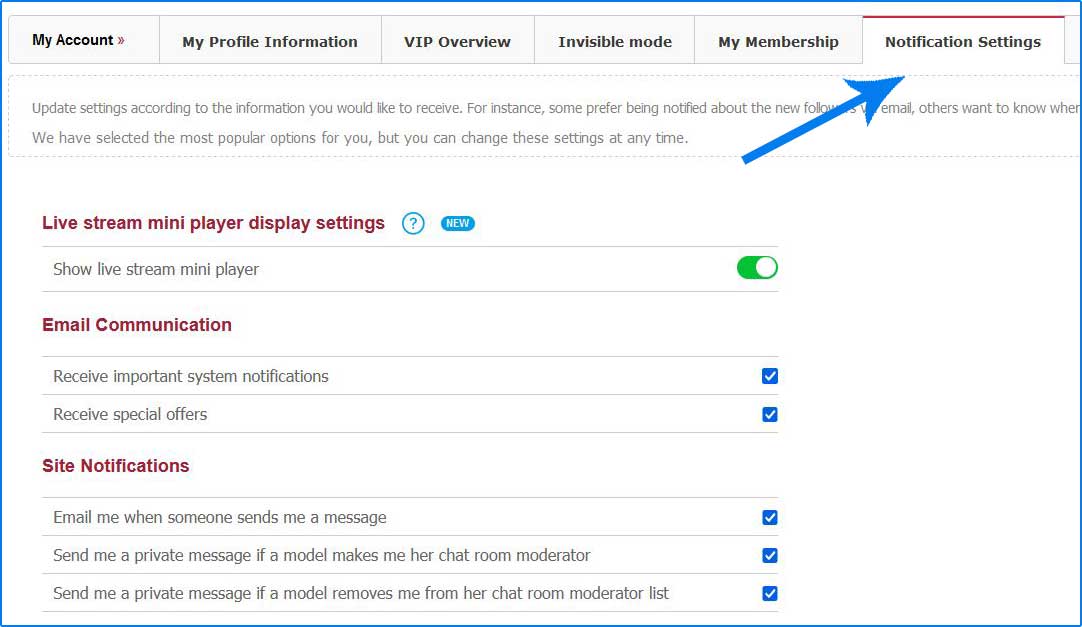Viewport: 1082px width, 627px height.
Task: Disable Receive special offers
Action: (x=769, y=414)
